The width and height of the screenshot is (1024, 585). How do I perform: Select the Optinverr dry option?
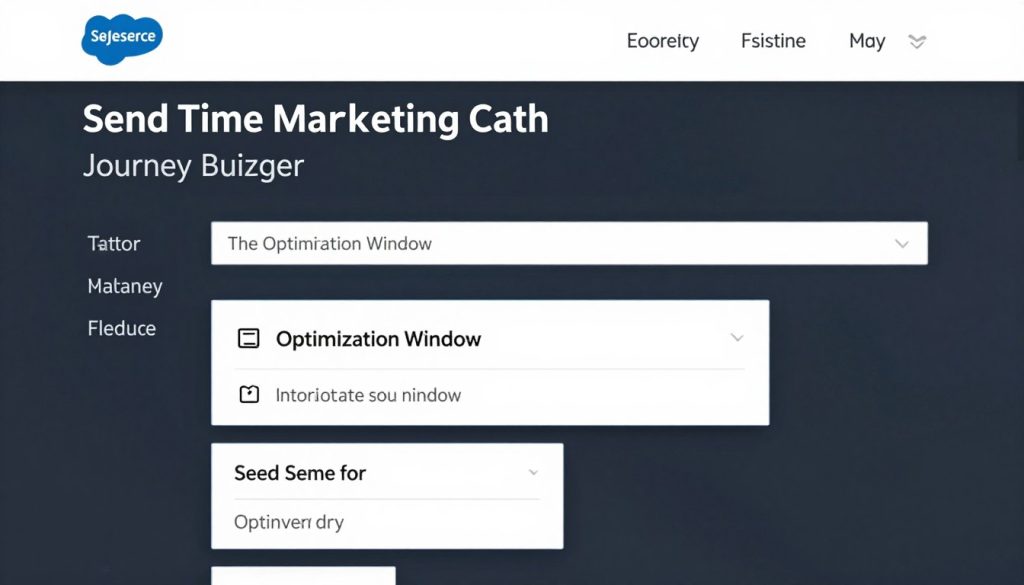pyautogui.click(x=288, y=521)
